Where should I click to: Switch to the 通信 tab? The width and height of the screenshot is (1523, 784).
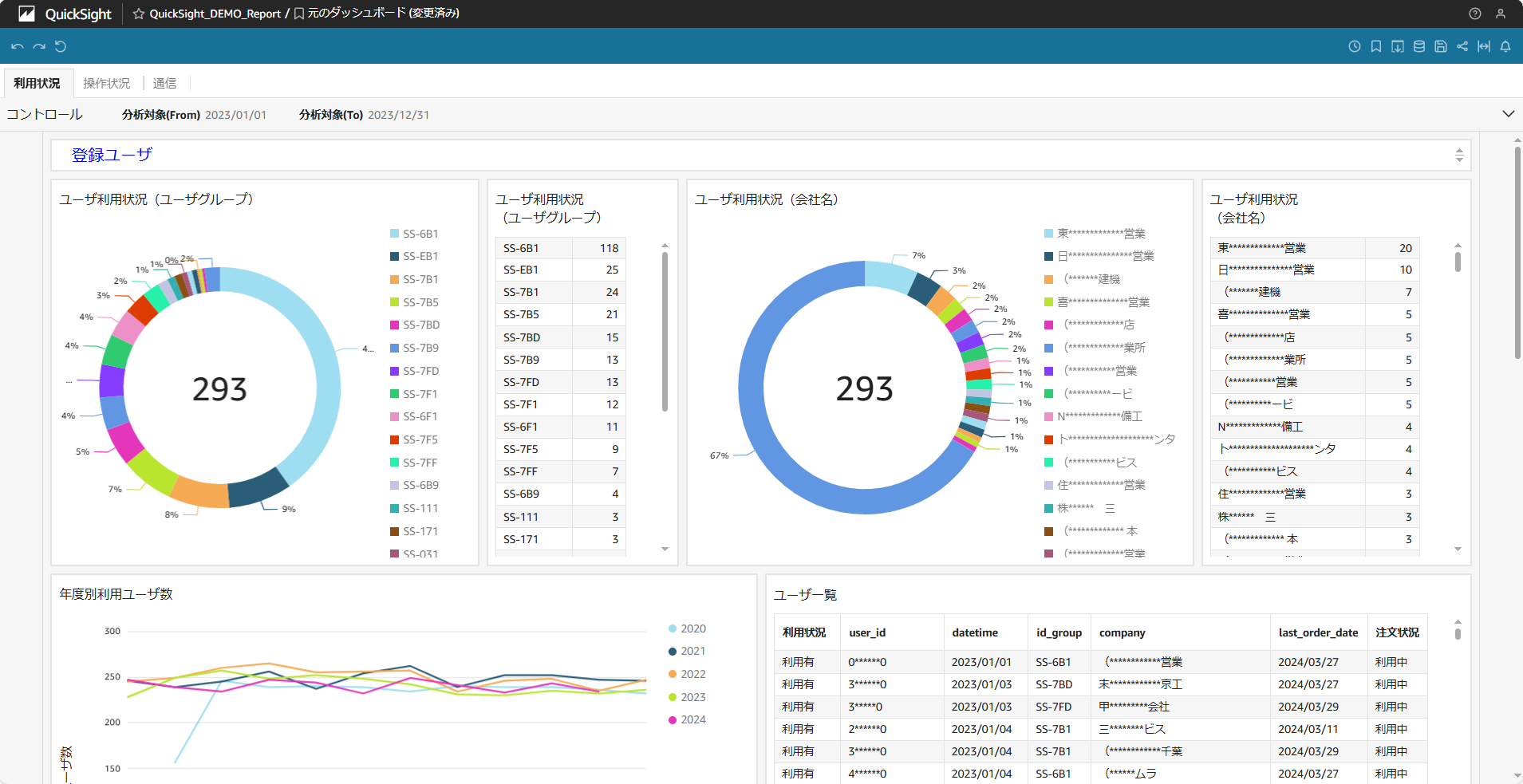(x=164, y=83)
